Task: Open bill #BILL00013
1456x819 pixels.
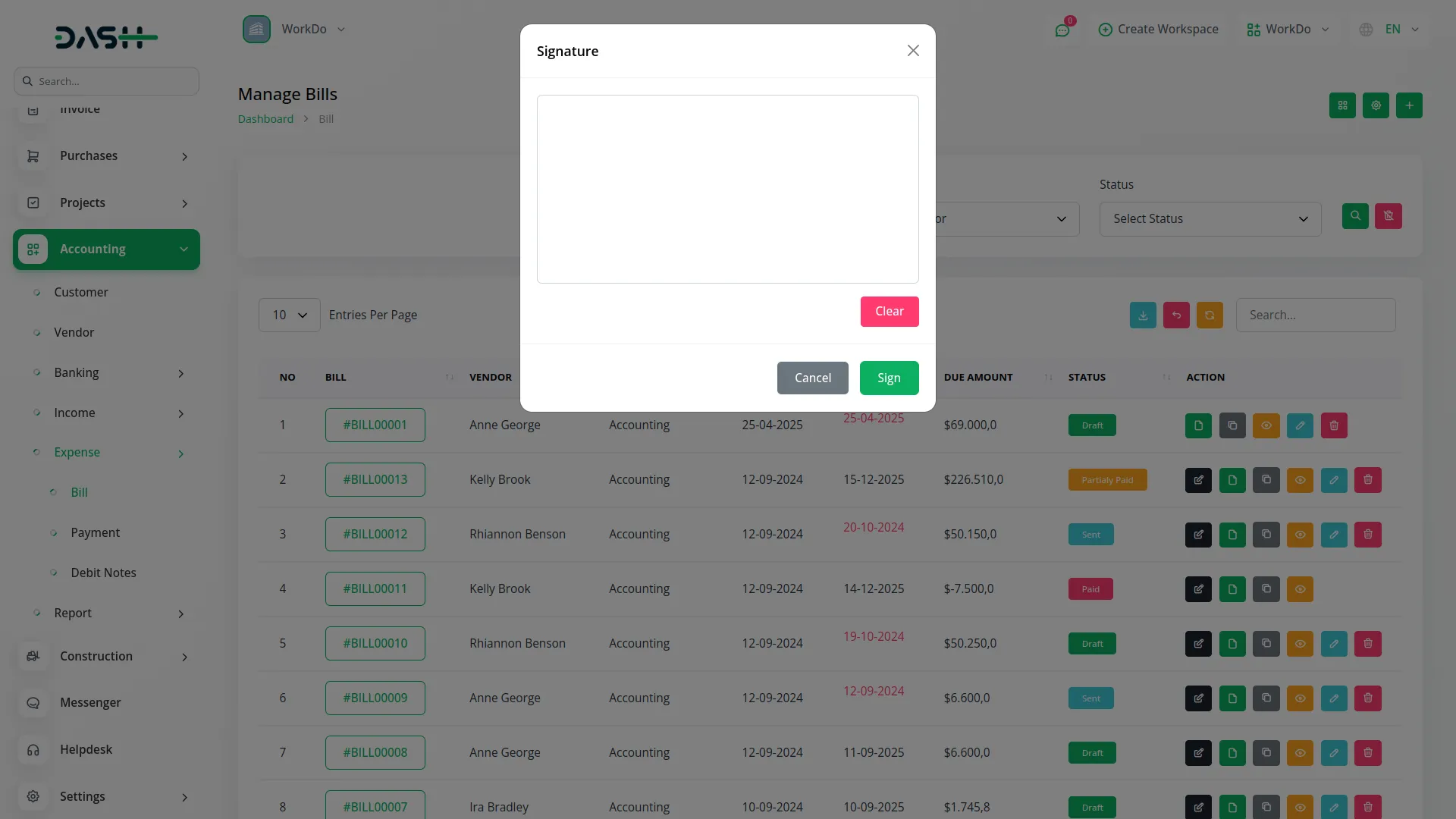Action: 375,479
